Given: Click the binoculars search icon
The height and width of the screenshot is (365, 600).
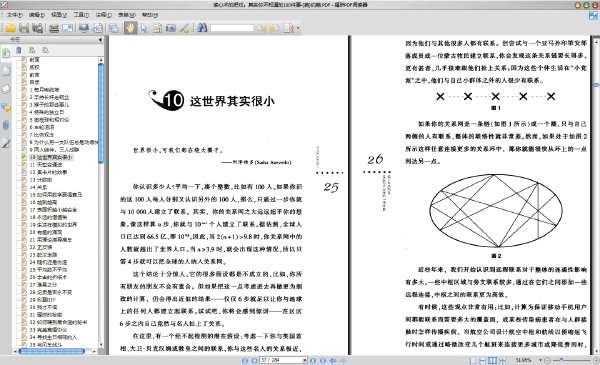Looking at the screenshot, I should click(202, 28).
